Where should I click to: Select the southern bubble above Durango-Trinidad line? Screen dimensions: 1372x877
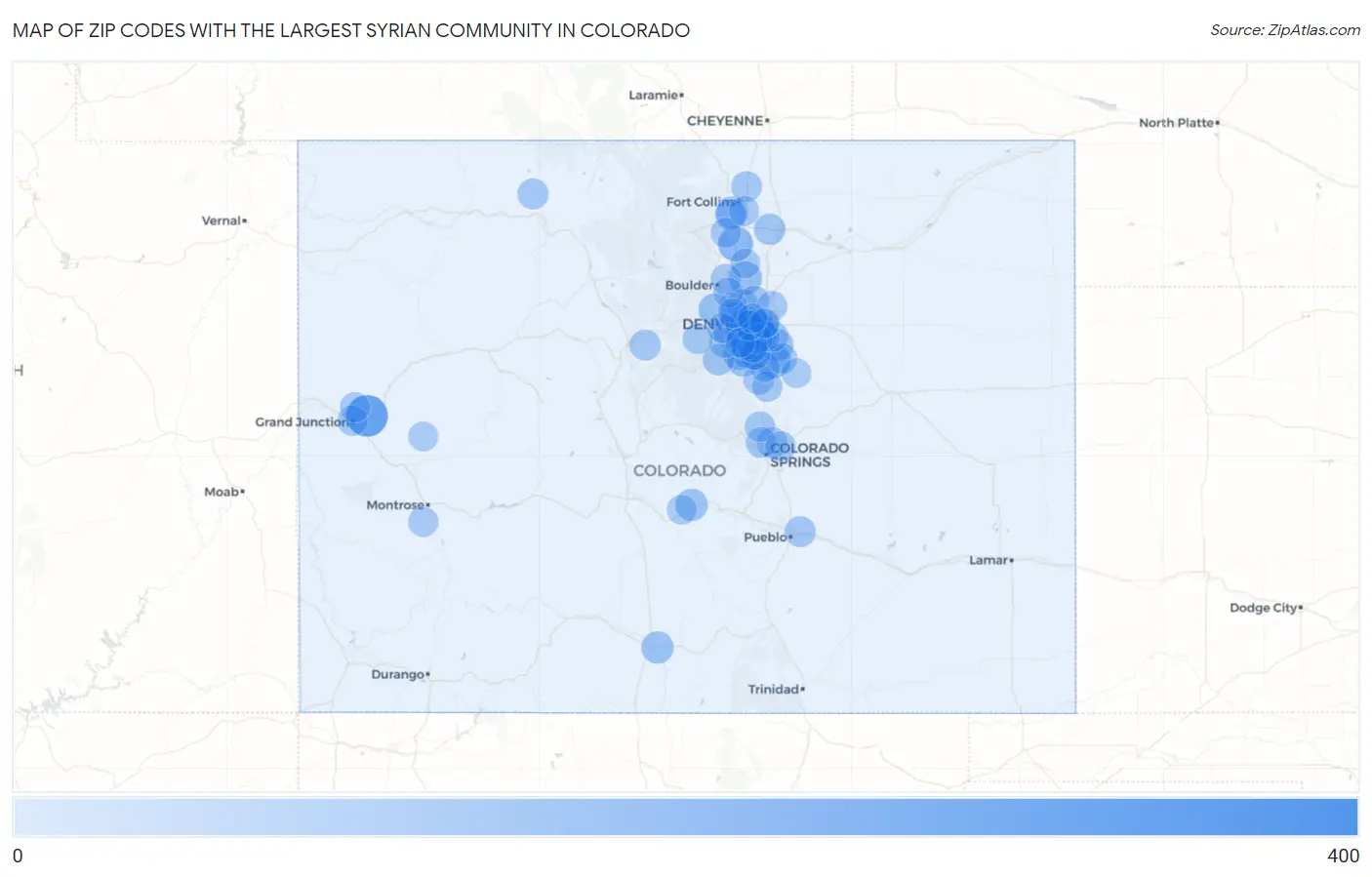[x=658, y=647]
